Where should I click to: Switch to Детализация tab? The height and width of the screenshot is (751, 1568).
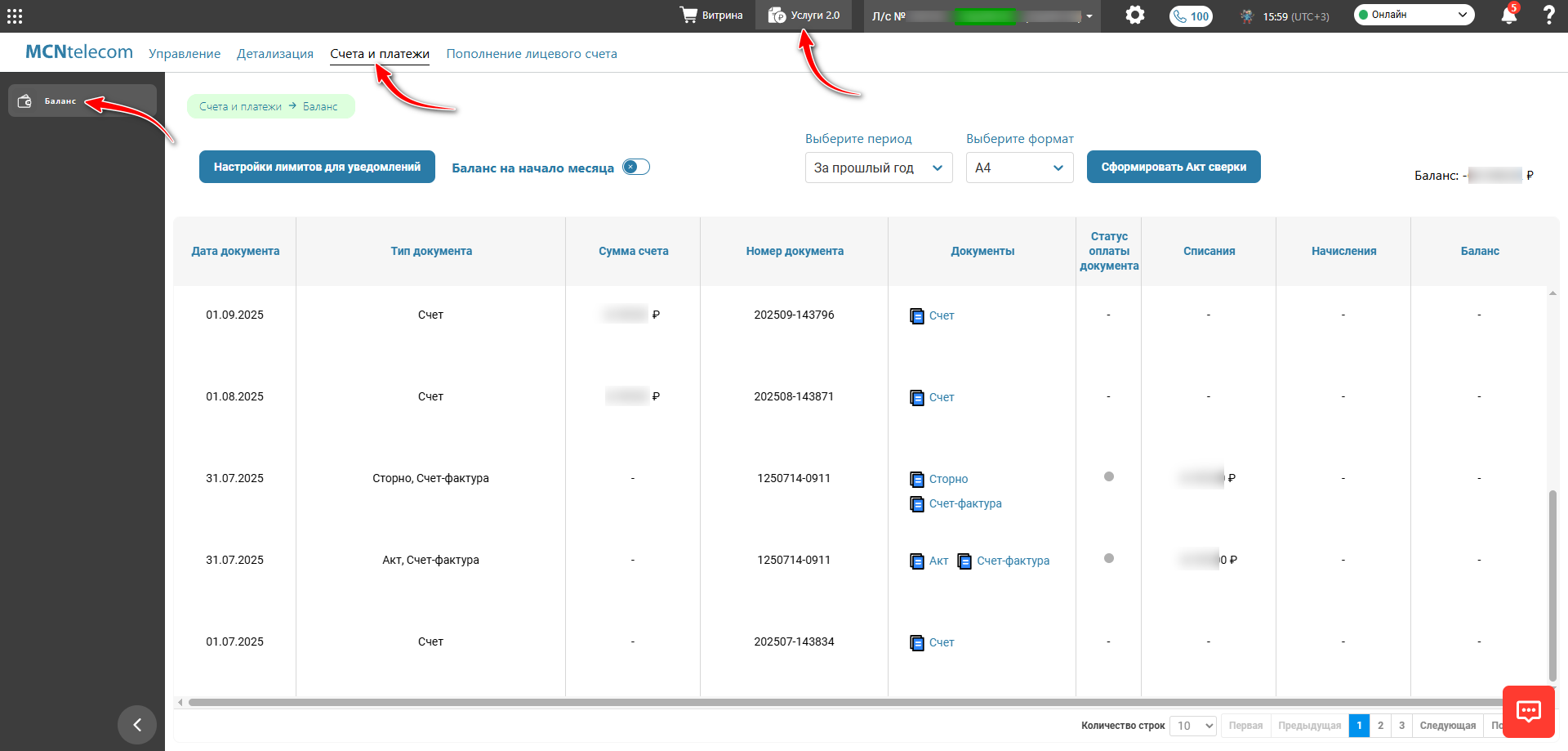[275, 54]
